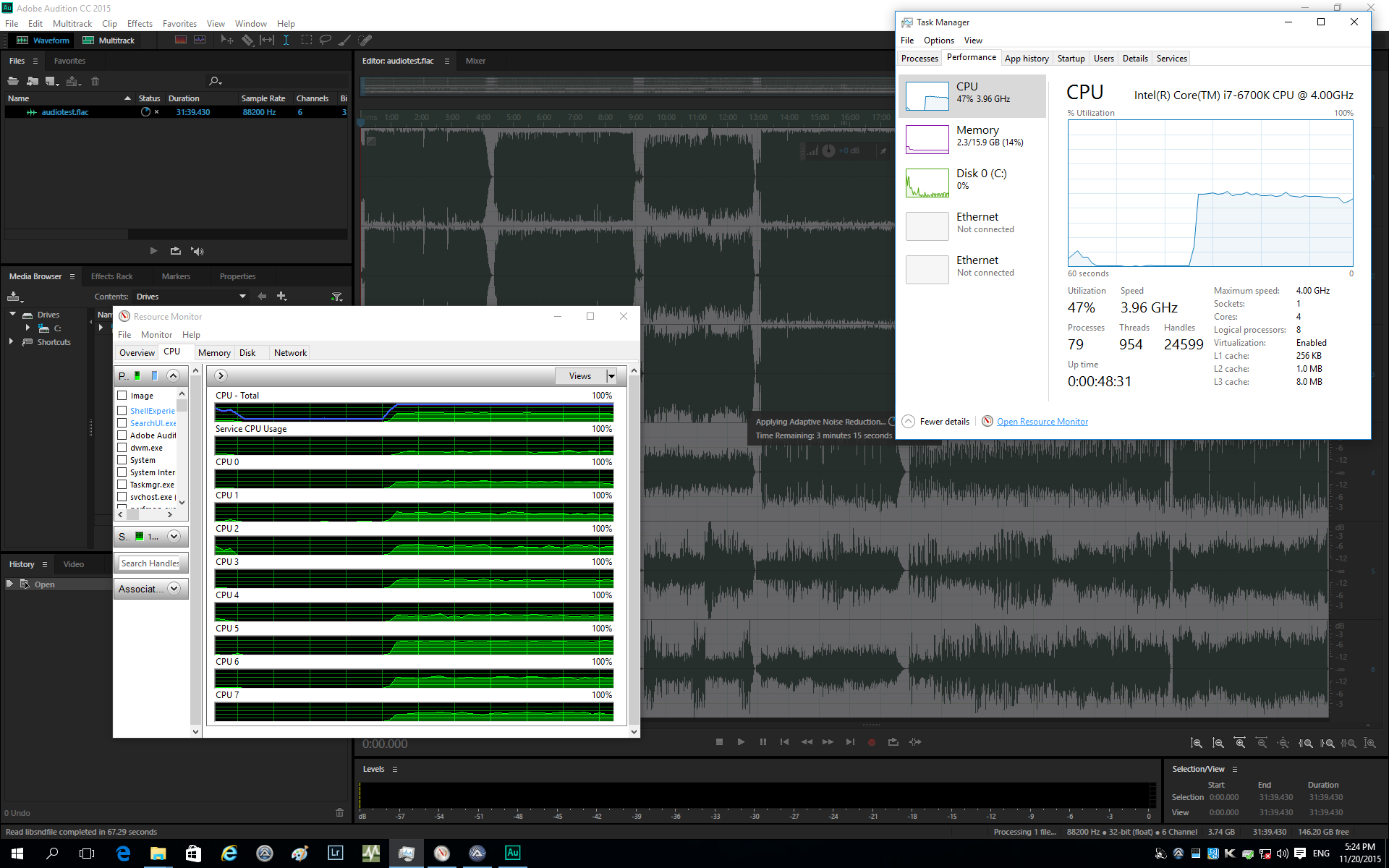Viewport: 1389px width, 868px height.
Task: Select the Marquee Selection tool
Action: [x=307, y=41]
